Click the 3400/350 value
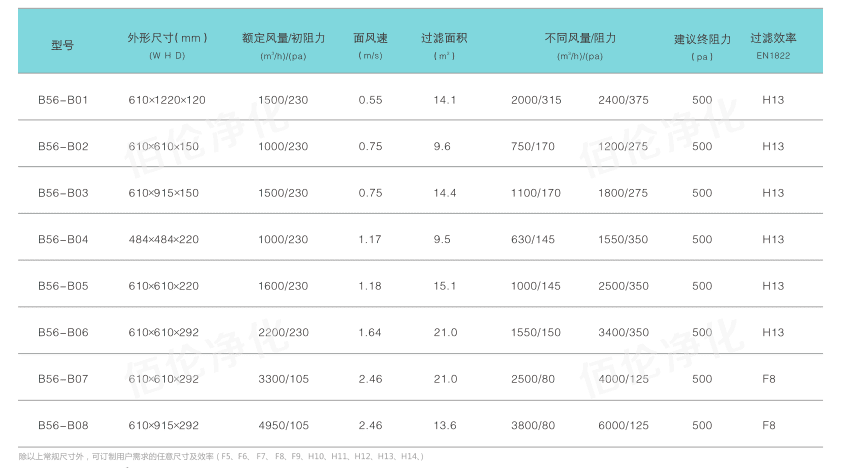This screenshot has width=845, height=468. [x=623, y=332]
